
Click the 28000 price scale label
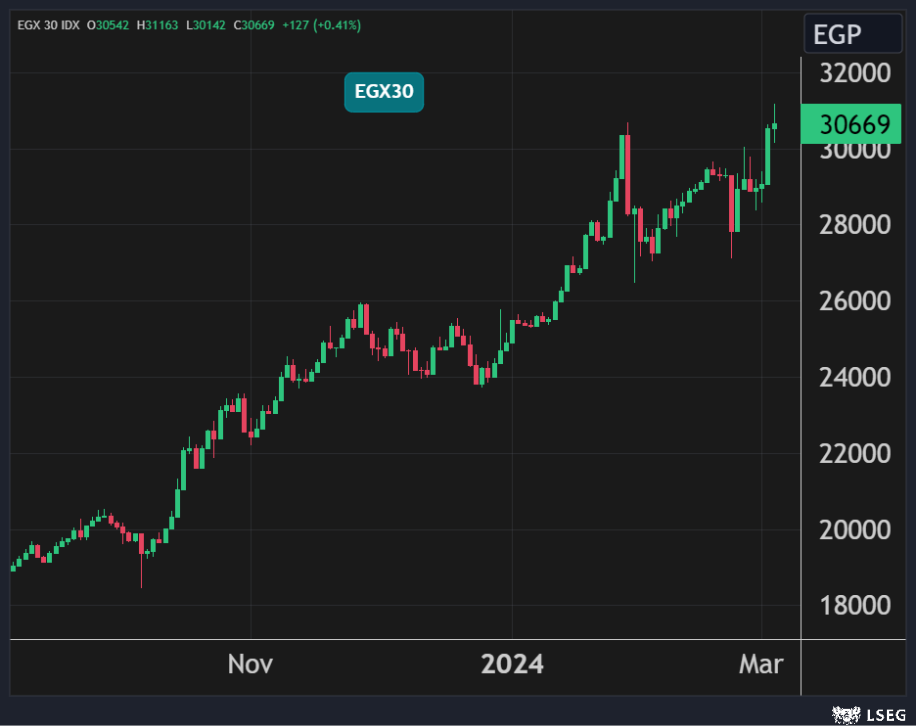pos(855,226)
